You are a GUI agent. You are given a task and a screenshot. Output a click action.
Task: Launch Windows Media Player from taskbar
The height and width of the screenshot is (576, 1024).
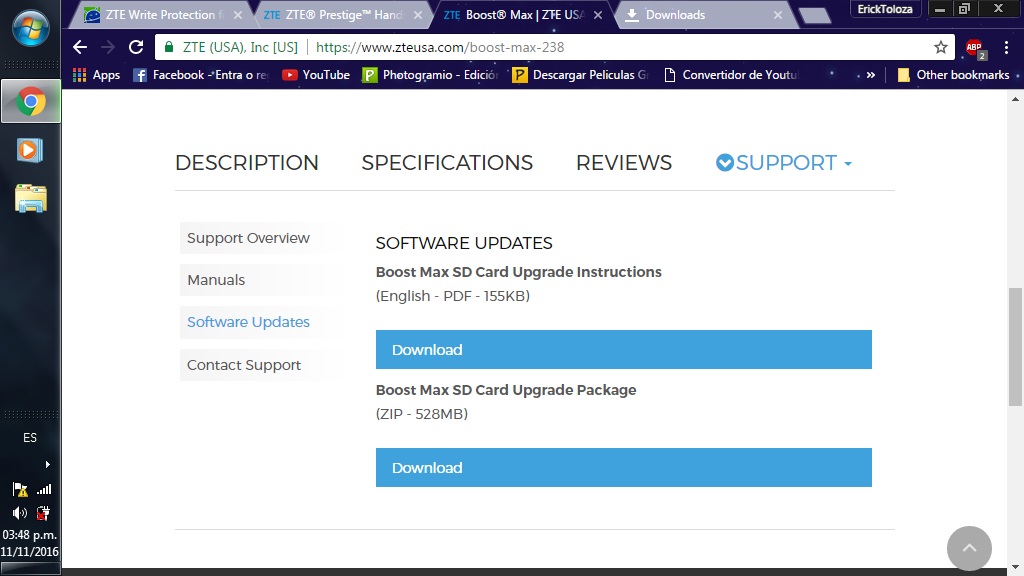pos(30,150)
